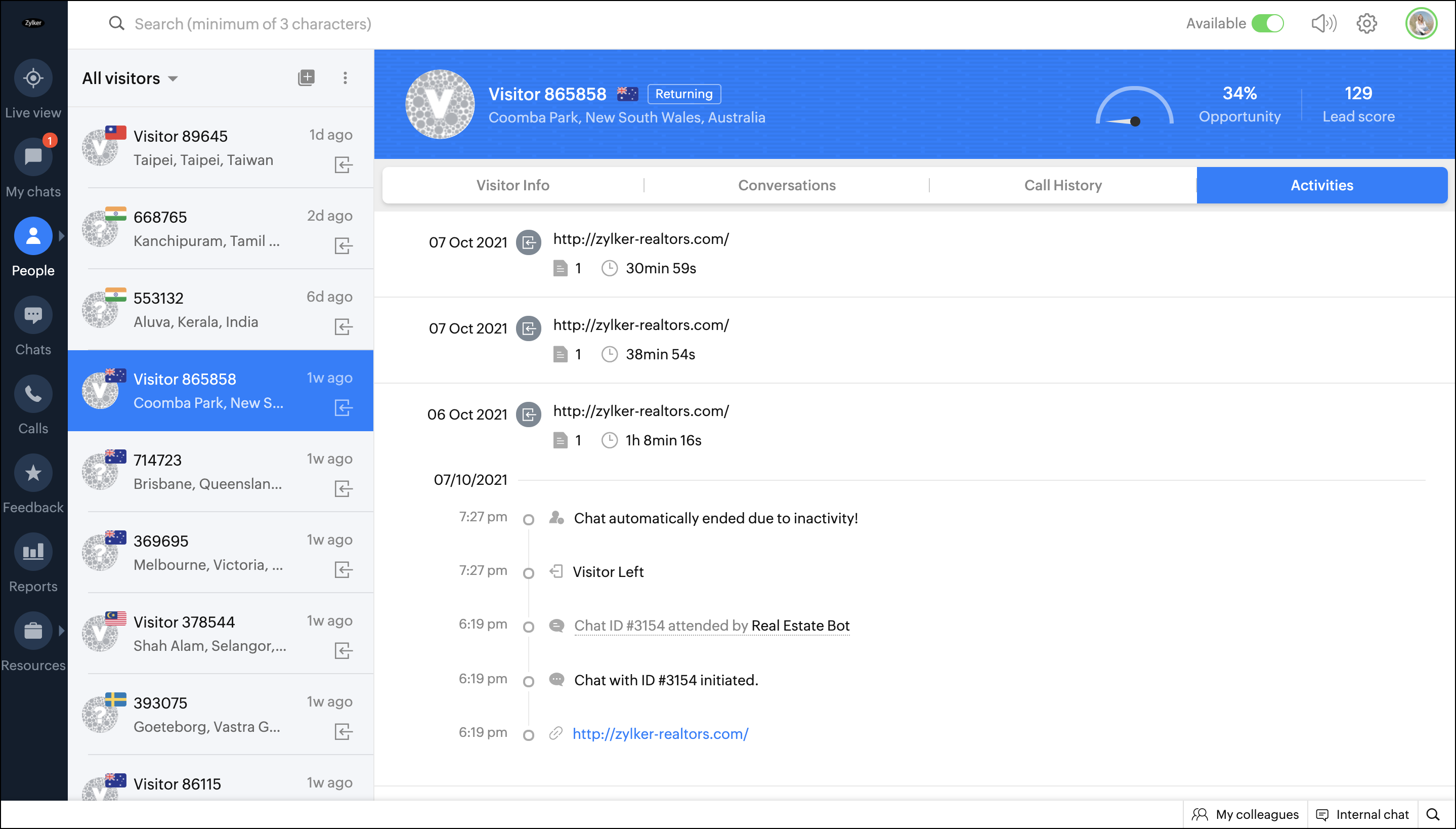1456x829 pixels.
Task: Open the Calls section icon
Action: pos(33,394)
